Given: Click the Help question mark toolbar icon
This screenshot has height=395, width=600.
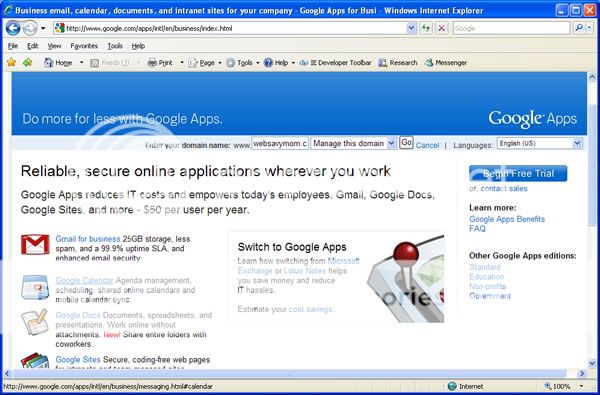Looking at the screenshot, I should click(268, 63).
